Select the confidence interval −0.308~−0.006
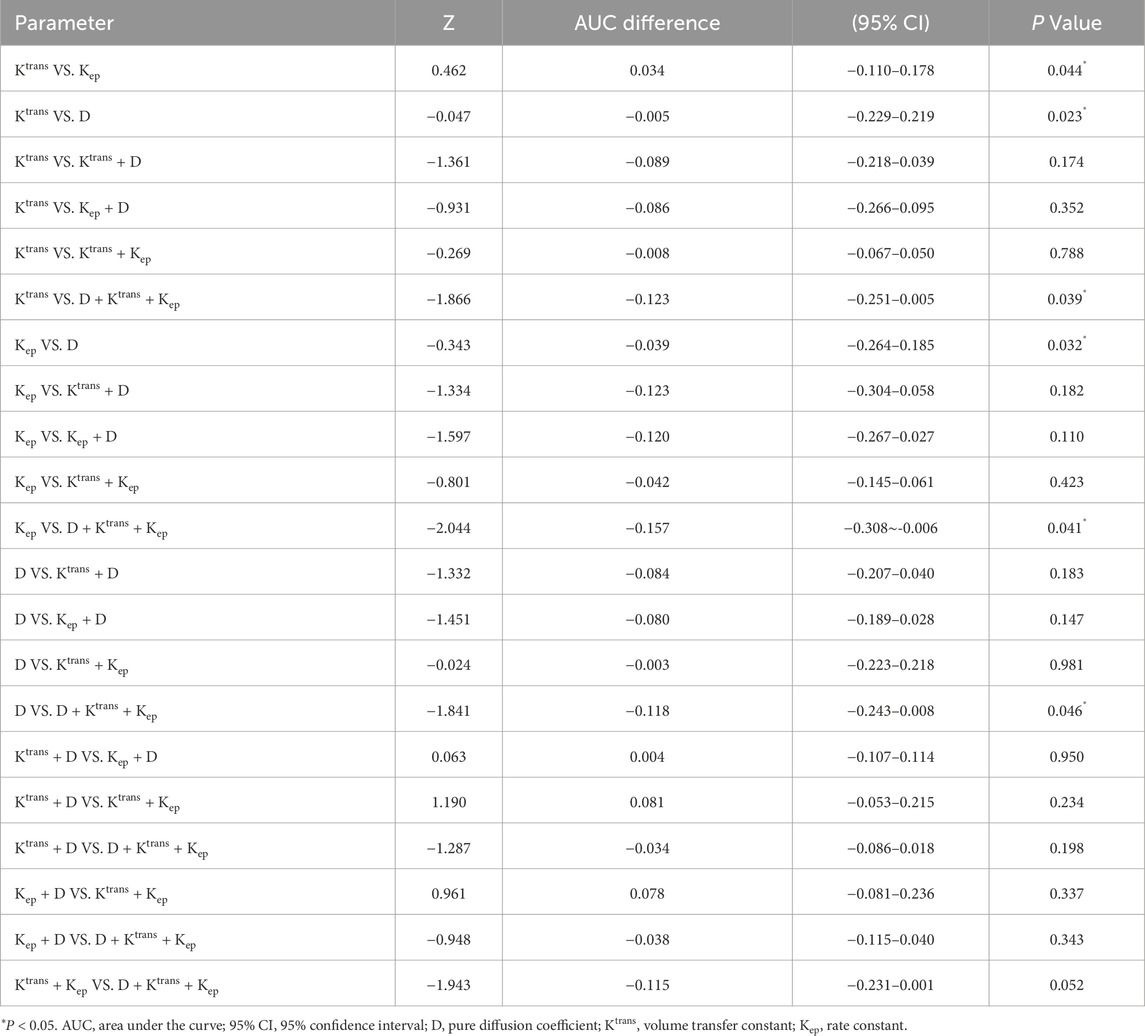The image size is (1145, 1036). 890,527
